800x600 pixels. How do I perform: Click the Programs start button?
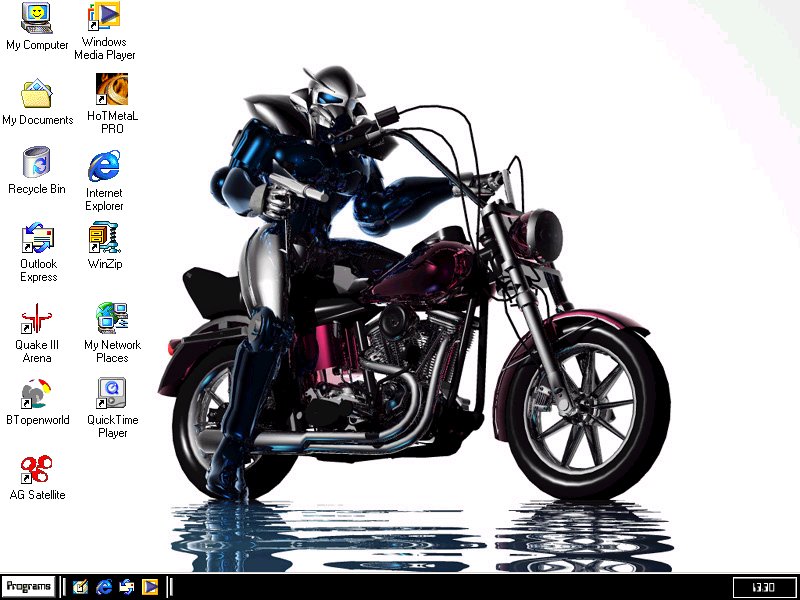pos(28,586)
